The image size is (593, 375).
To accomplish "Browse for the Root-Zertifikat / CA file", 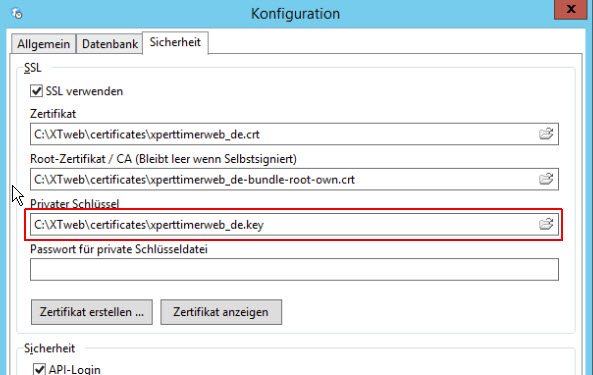I will coord(546,179).
